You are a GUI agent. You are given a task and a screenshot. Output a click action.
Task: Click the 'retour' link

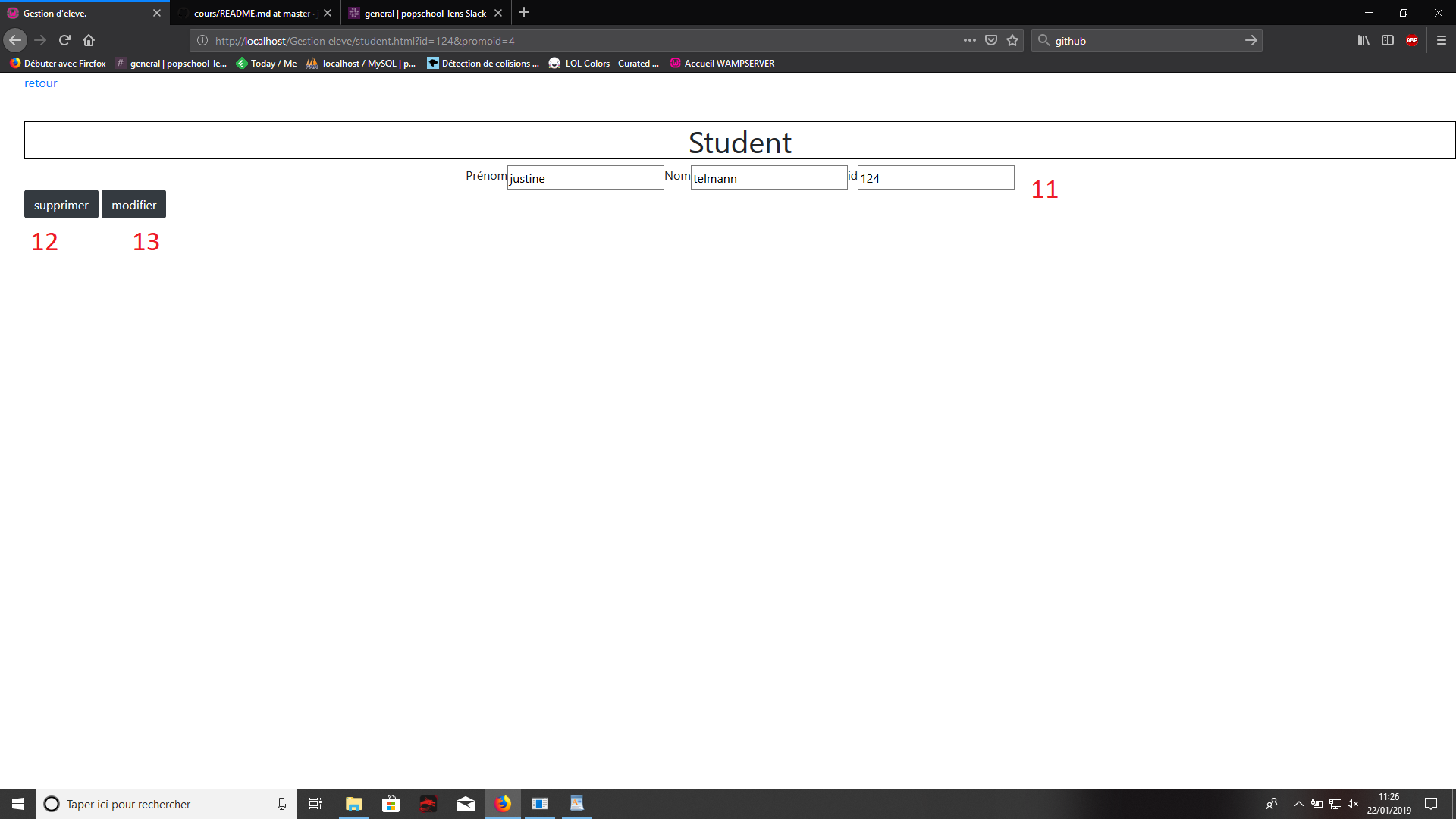40,83
